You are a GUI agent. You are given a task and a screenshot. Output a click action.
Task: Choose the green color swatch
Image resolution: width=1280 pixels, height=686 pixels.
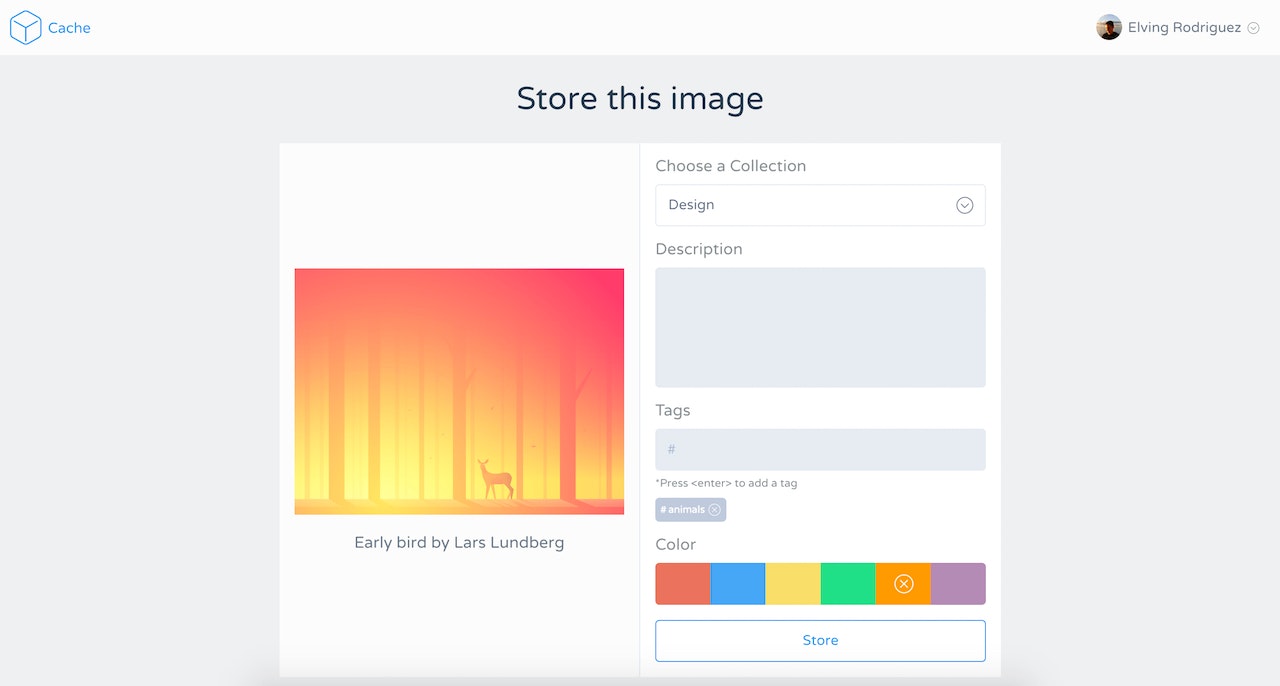(x=848, y=584)
